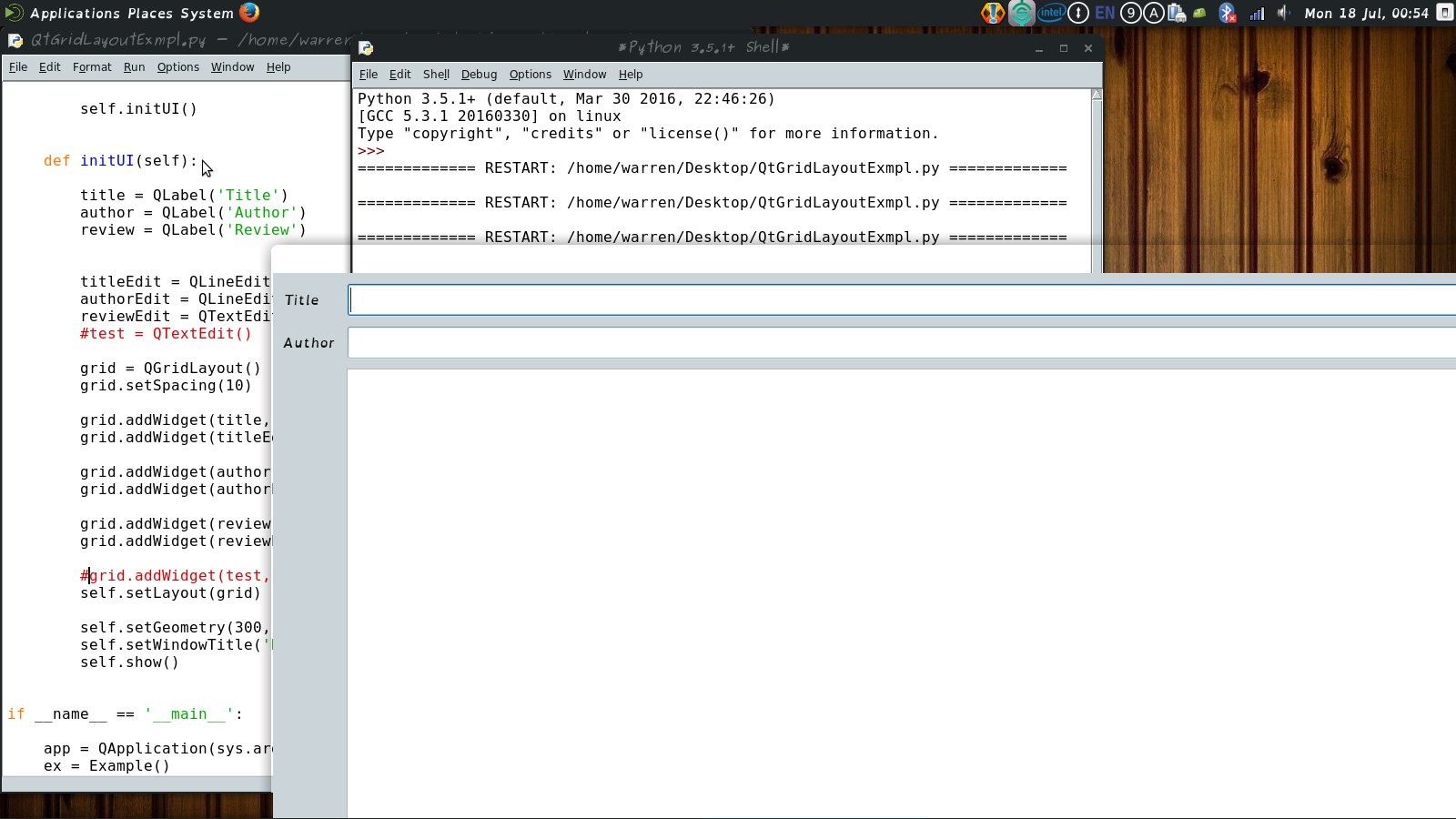Click the "review = QLabel('Review')" line

click(x=193, y=230)
